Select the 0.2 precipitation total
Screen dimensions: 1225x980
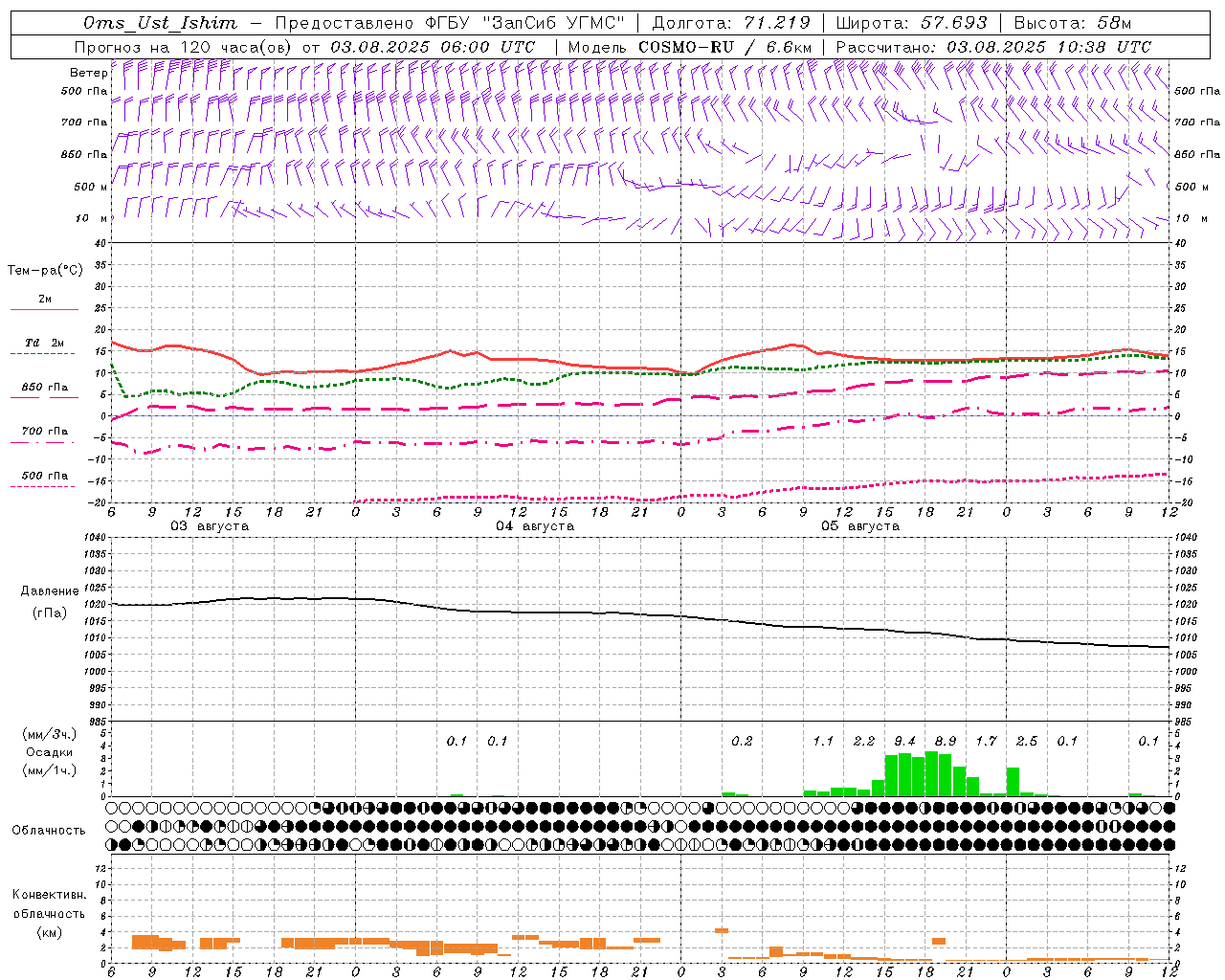pos(742,742)
